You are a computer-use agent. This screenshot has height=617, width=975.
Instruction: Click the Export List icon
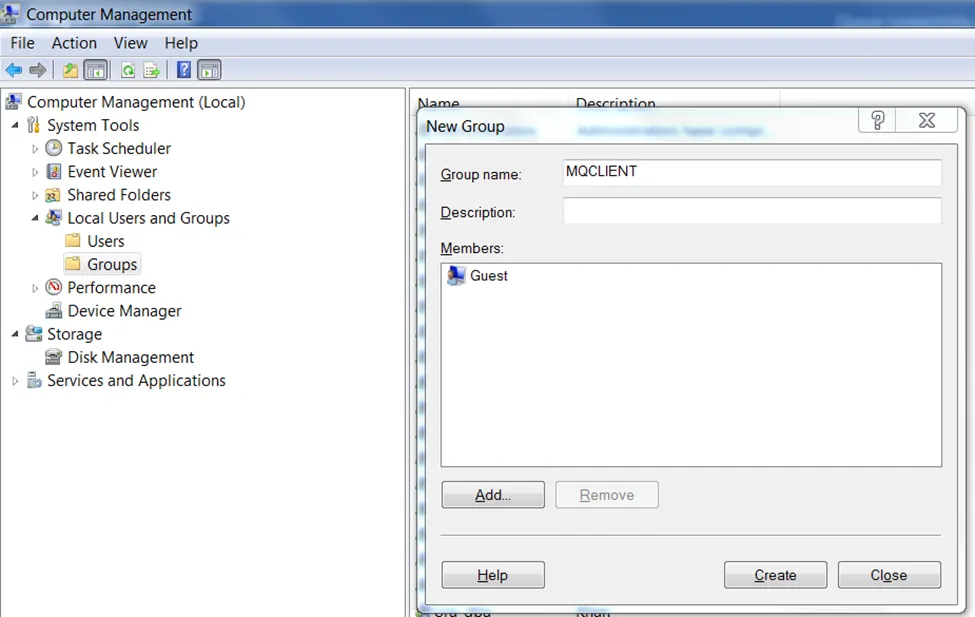click(152, 69)
